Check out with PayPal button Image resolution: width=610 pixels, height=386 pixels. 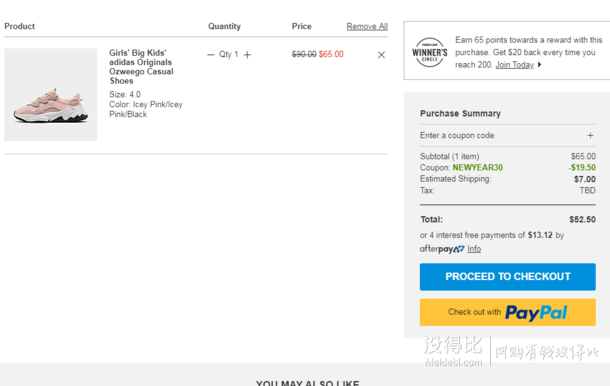[x=508, y=312]
